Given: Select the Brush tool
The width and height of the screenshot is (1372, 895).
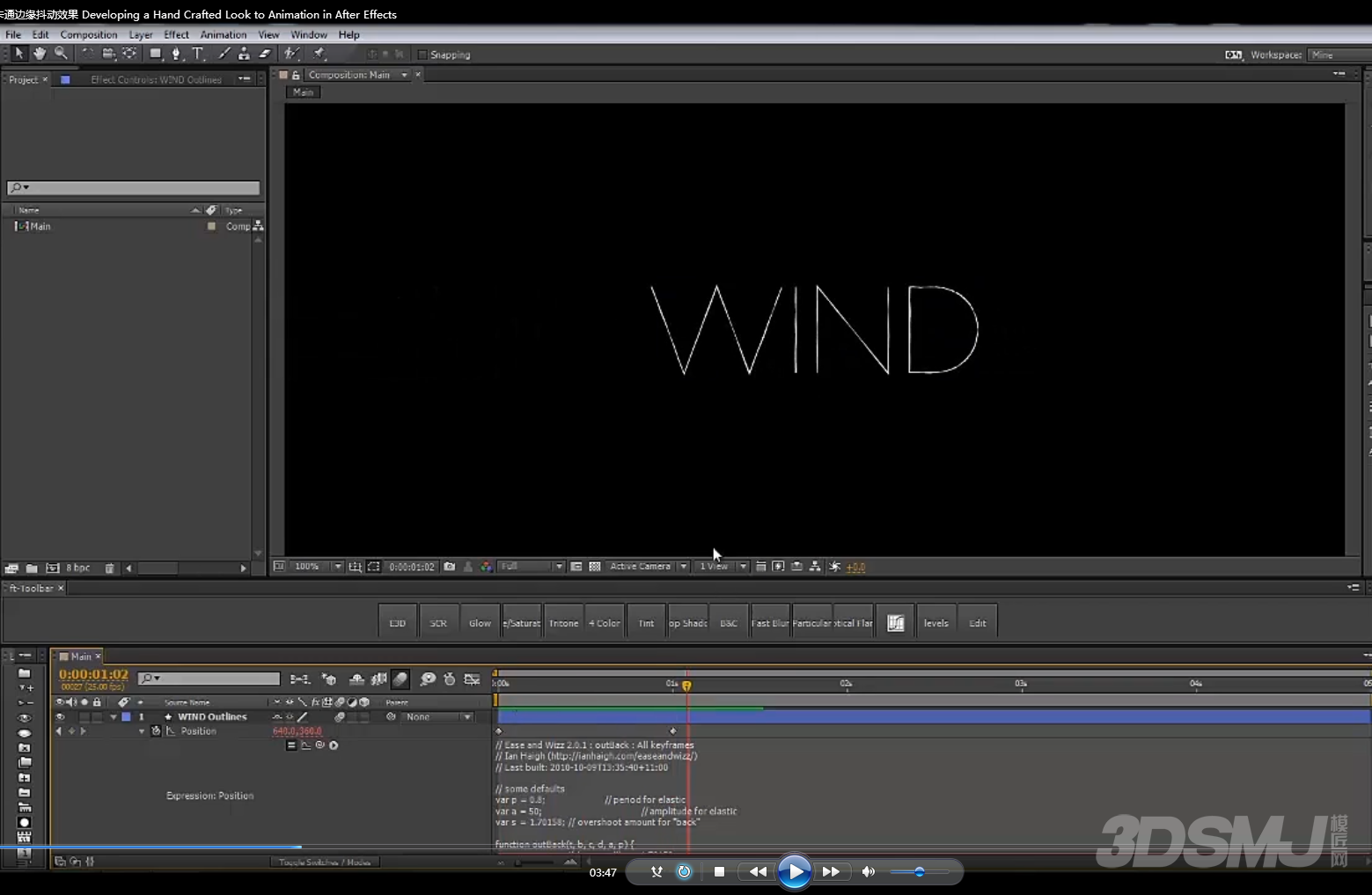Looking at the screenshot, I should (x=224, y=54).
